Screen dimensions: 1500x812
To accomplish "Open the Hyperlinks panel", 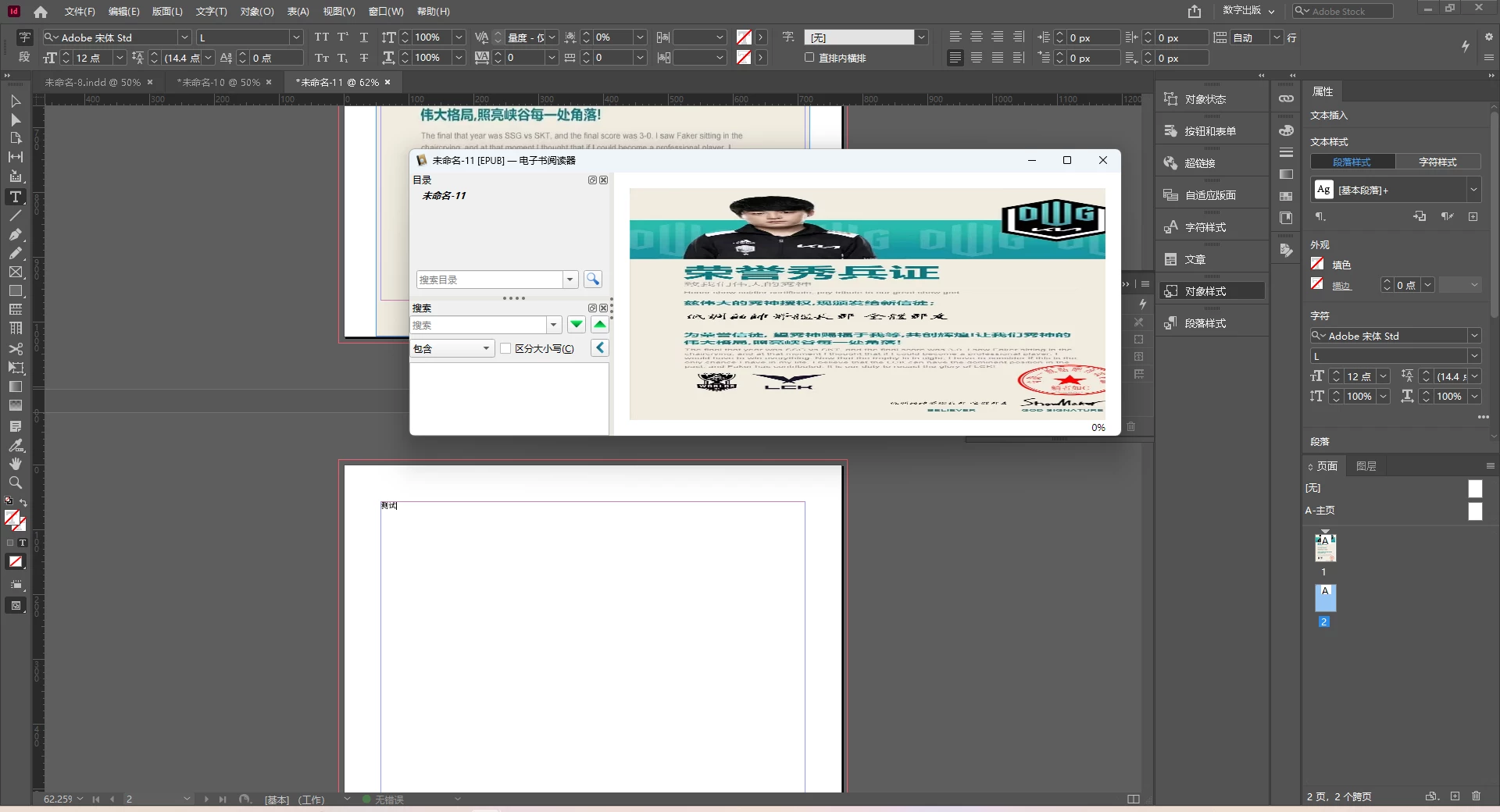I will [x=1212, y=163].
